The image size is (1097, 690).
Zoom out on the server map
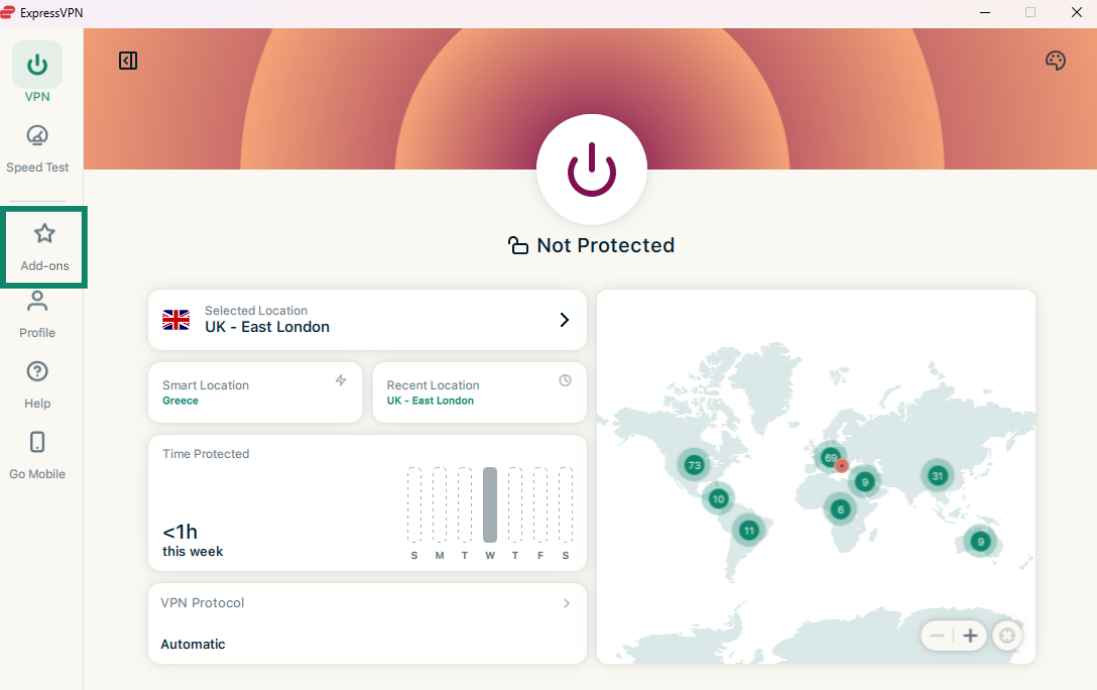[937, 636]
